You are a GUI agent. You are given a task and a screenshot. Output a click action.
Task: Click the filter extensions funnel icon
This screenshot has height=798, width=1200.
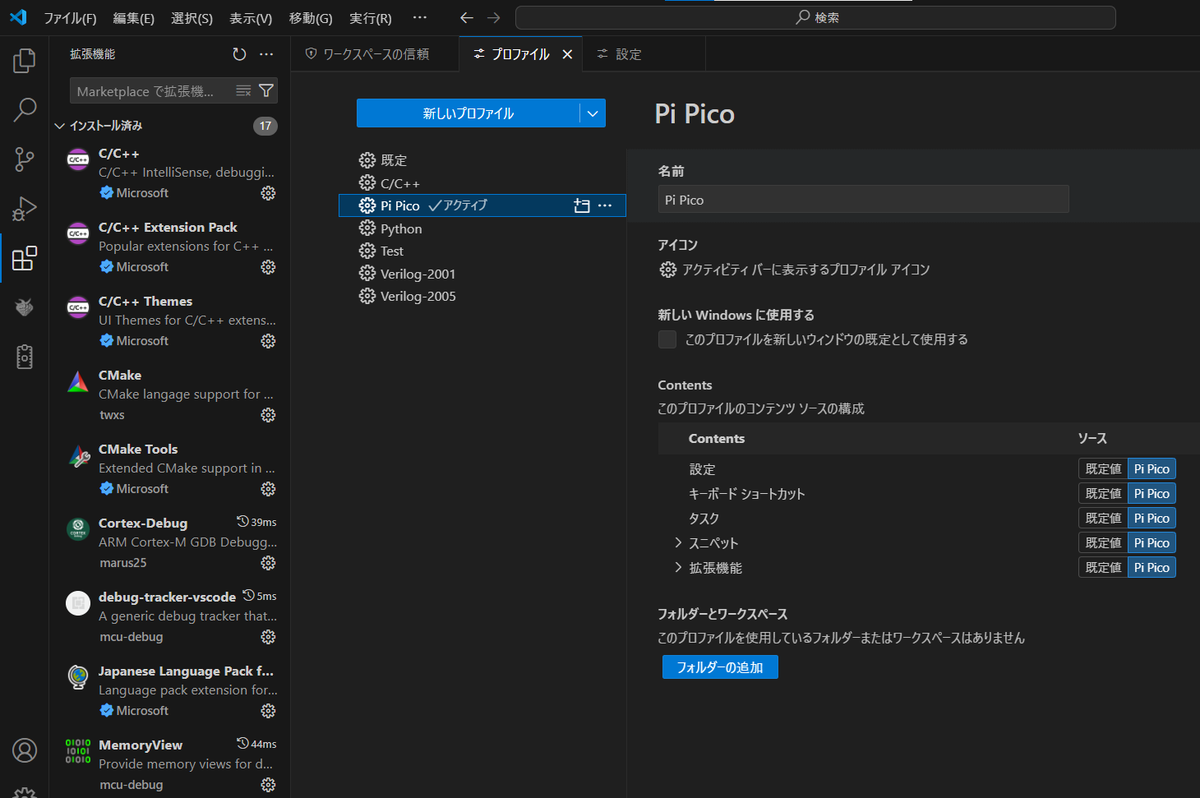pos(266,91)
